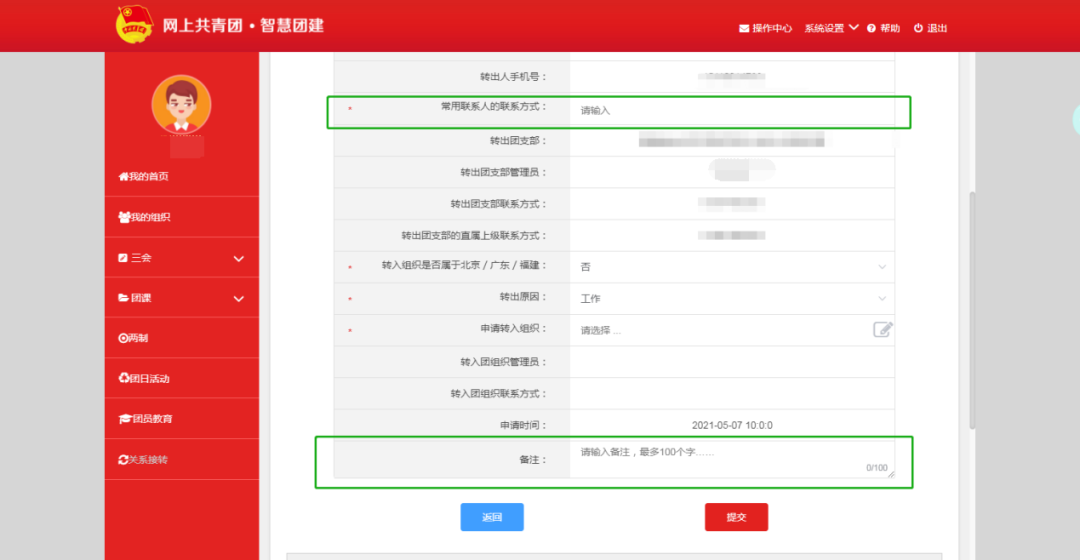Navigate to 关系接转 in sidebar
1080x560 pixels.
pyautogui.click(x=144, y=459)
